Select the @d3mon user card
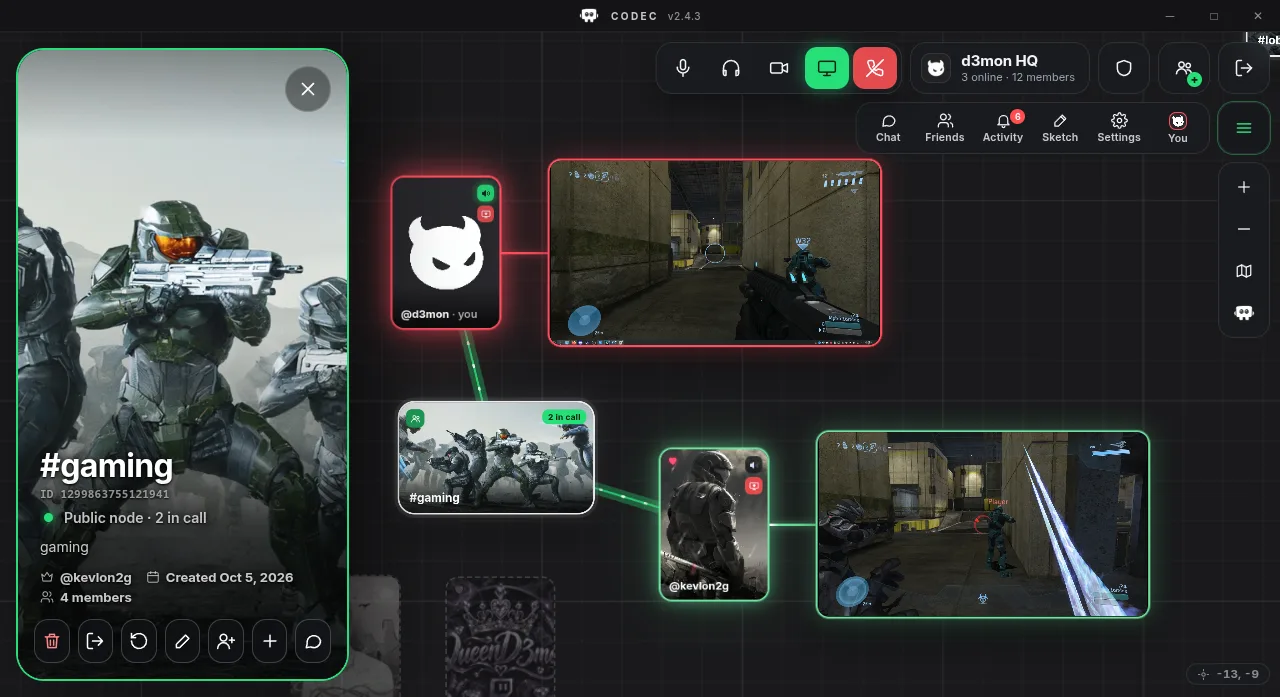The height and width of the screenshot is (697, 1280). pyautogui.click(x=445, y=252)
